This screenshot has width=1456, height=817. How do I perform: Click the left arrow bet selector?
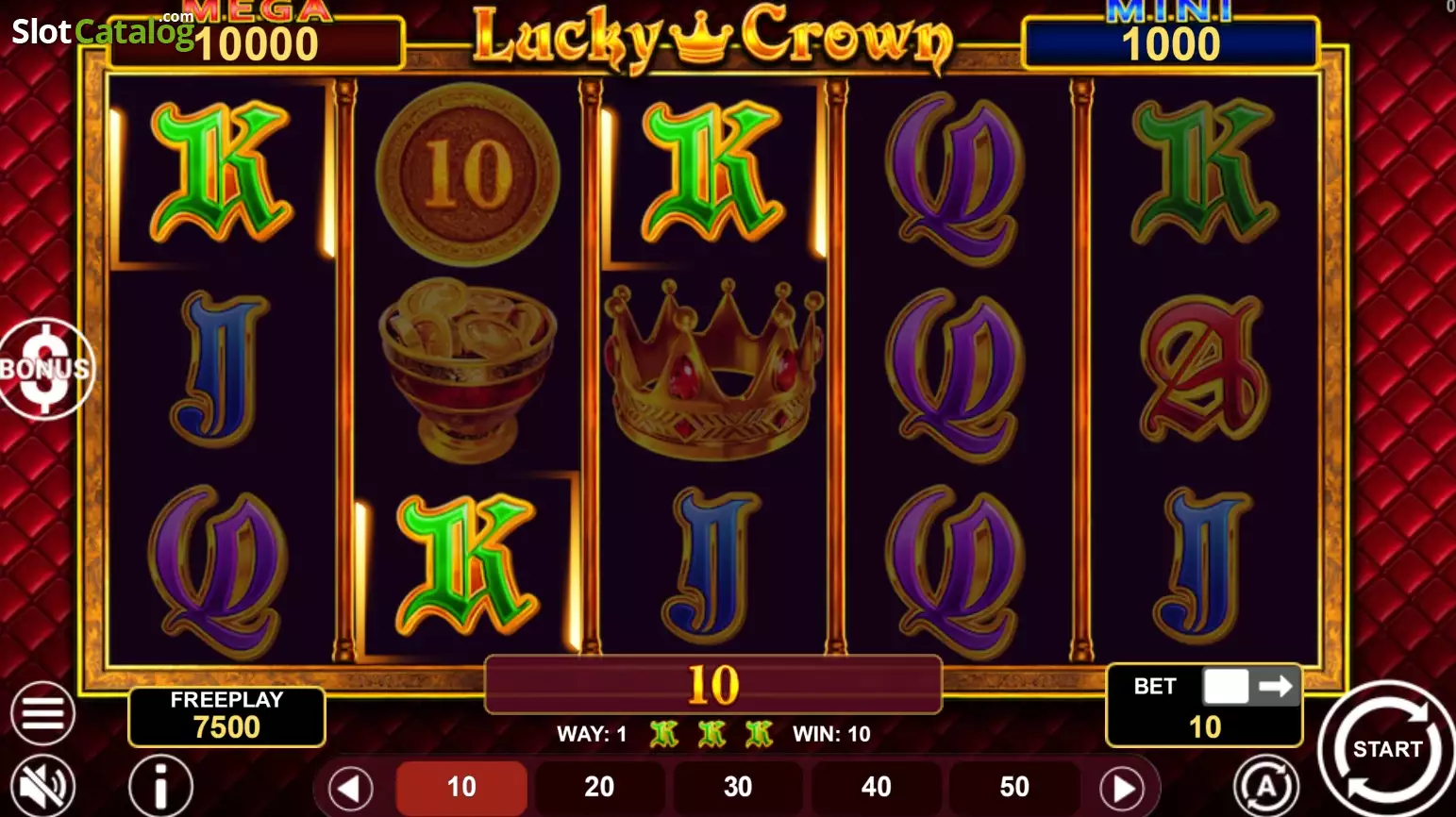coord(350,788)
